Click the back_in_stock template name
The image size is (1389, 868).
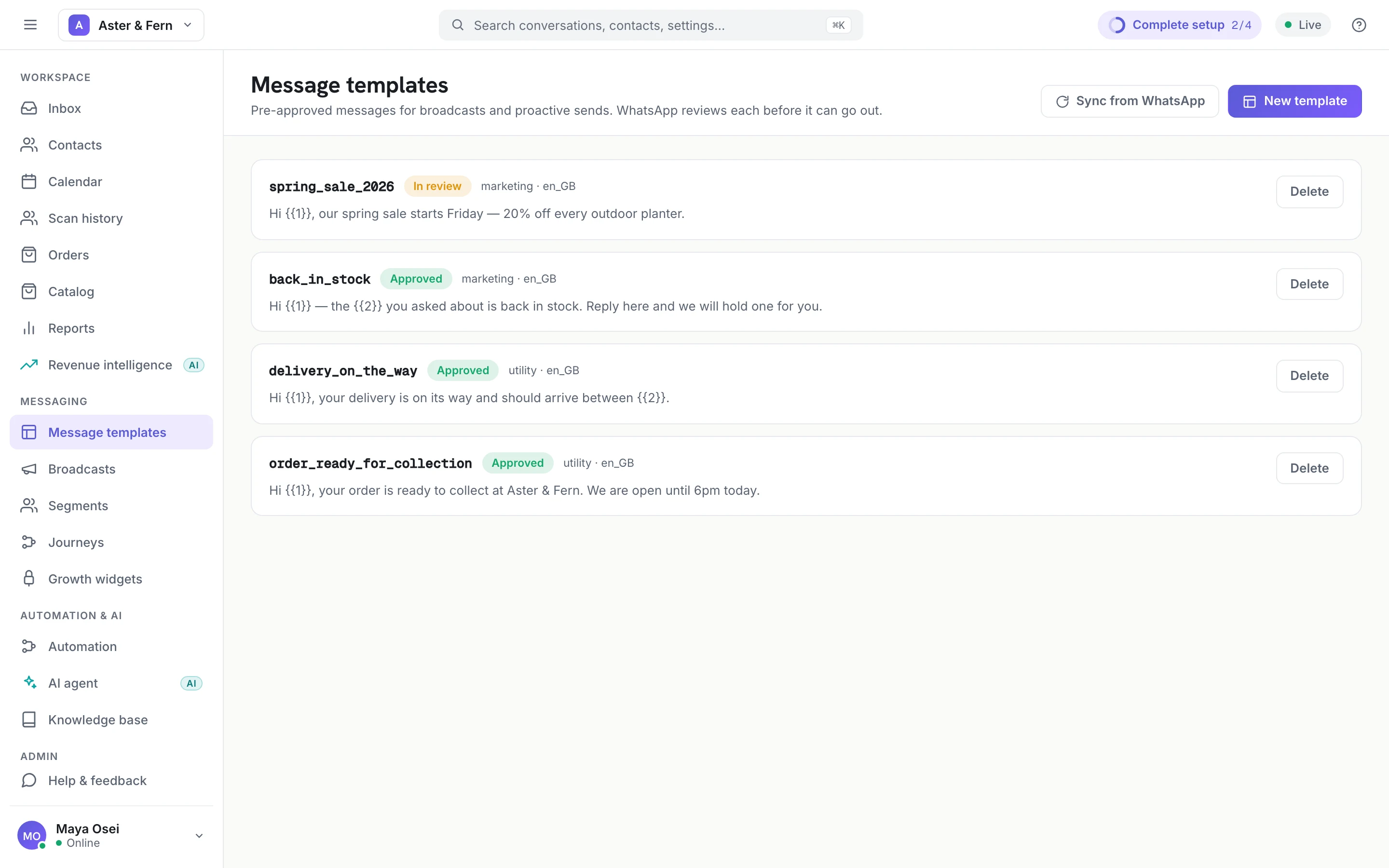pos(320,279)
